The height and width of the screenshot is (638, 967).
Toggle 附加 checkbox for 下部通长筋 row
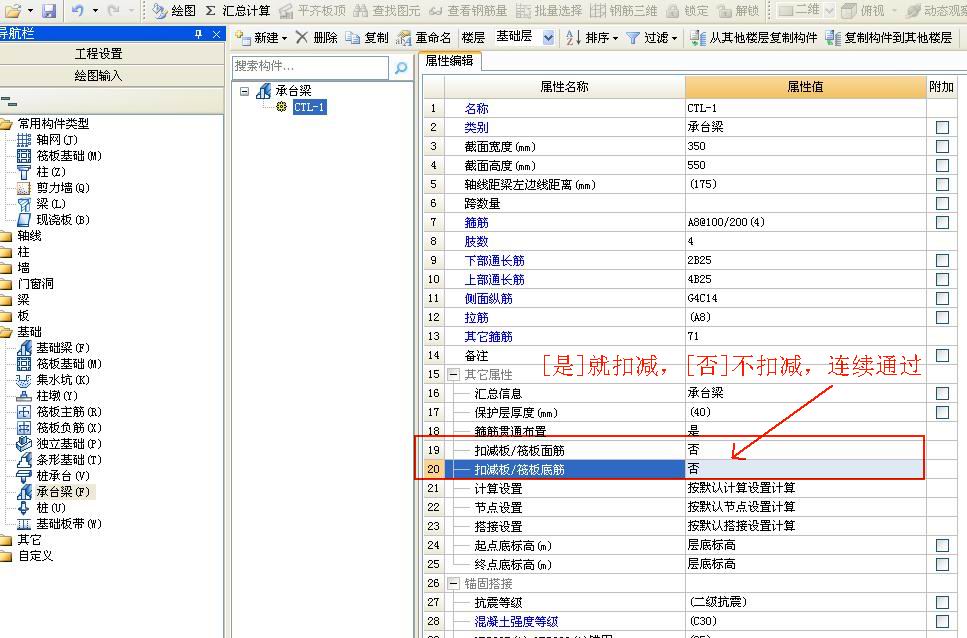tap(942, 261)
